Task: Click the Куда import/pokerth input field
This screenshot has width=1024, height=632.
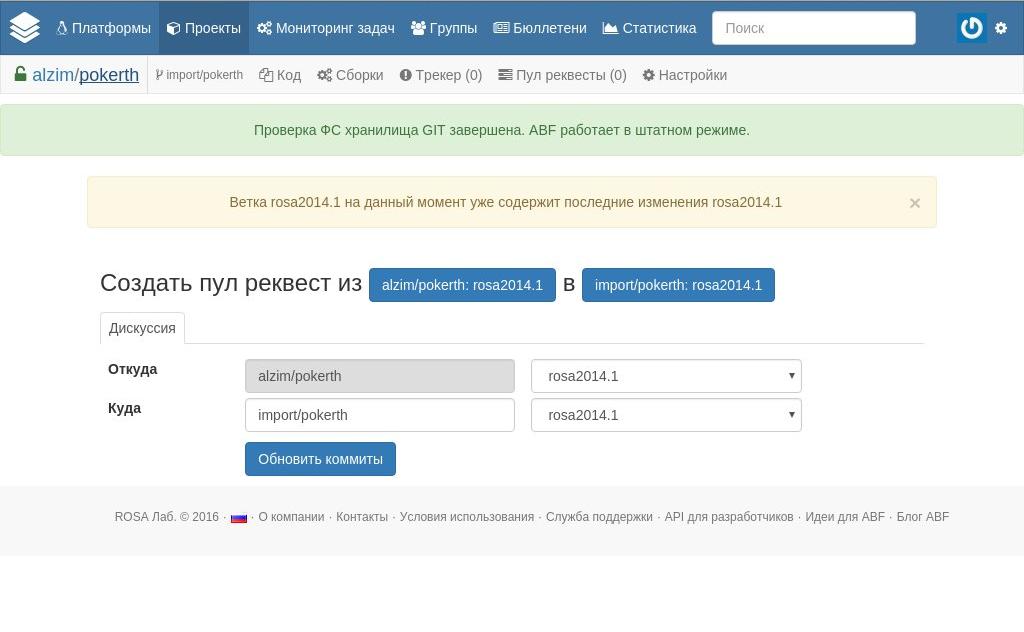Action: [380, 415]
